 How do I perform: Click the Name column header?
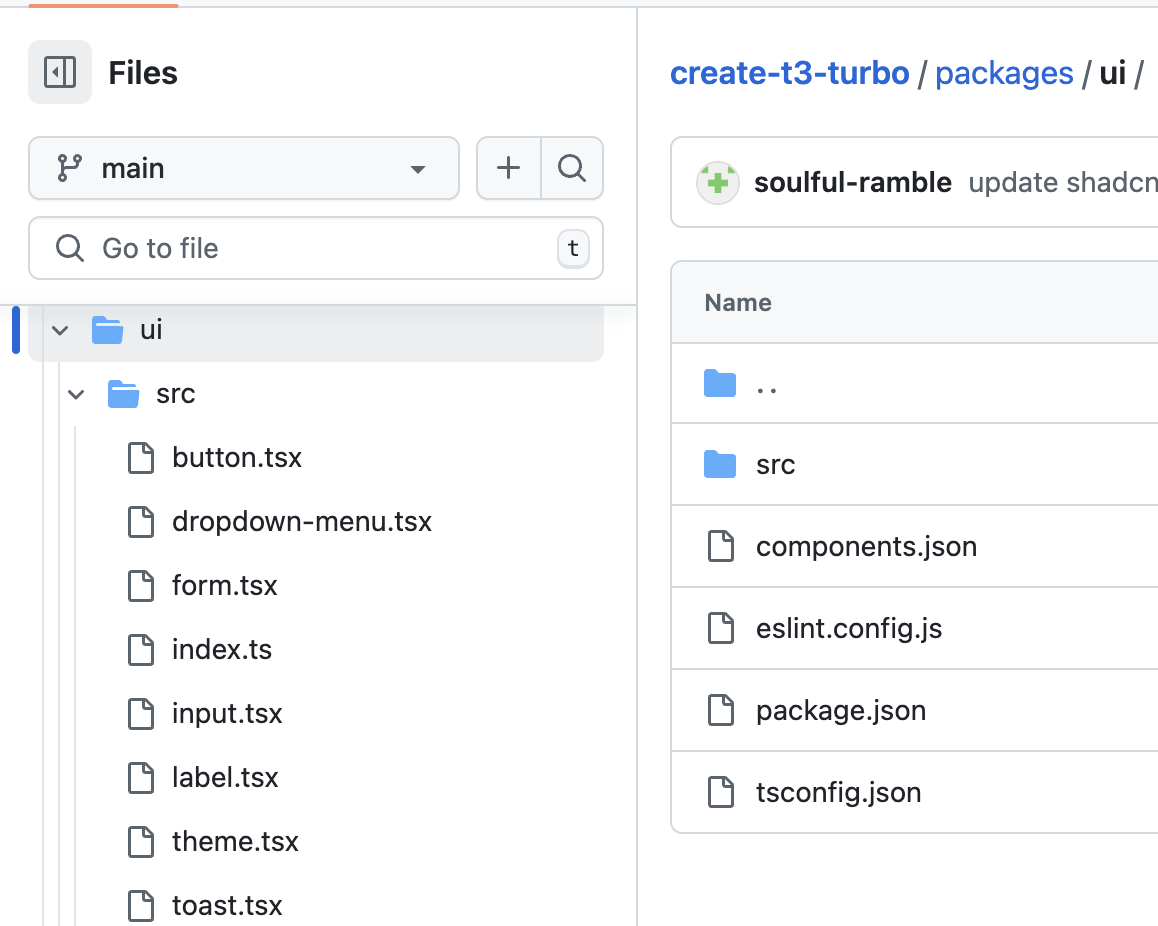738,303
